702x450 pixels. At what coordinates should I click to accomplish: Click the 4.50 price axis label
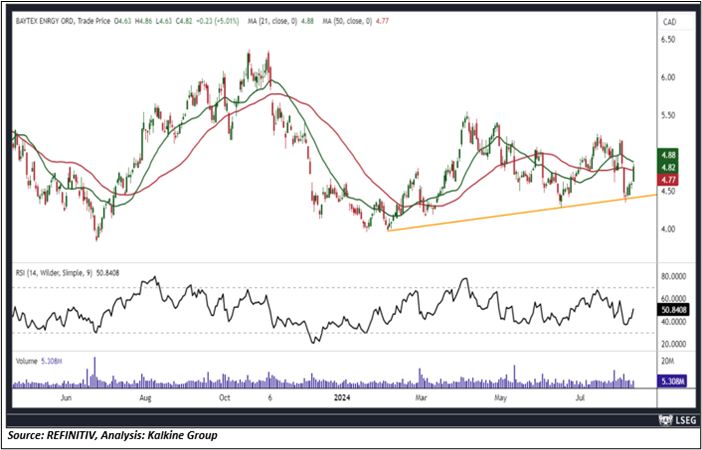coord(668,192)
